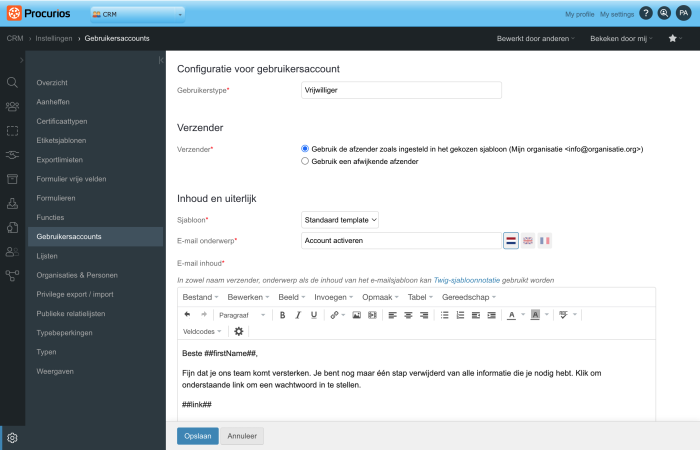Open the Invoegen editor menu

coord(333,297)
